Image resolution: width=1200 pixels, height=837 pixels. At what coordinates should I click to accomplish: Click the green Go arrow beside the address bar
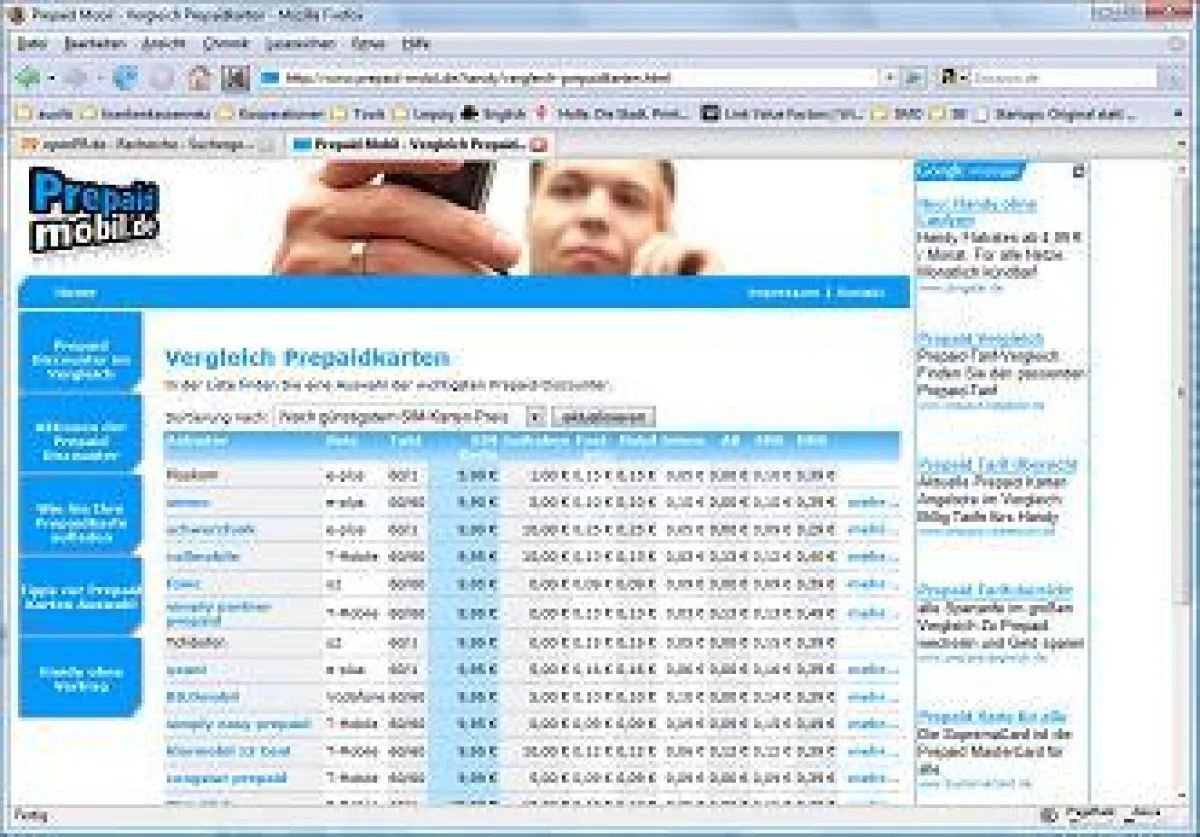[x=911, y=77]
